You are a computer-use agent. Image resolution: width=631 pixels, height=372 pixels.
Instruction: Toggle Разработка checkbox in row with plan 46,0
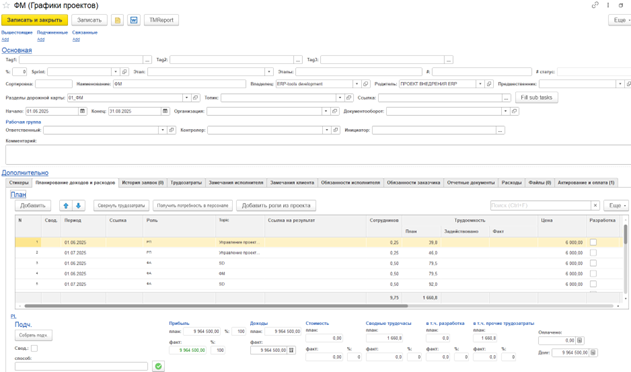(x=593, y=253)
